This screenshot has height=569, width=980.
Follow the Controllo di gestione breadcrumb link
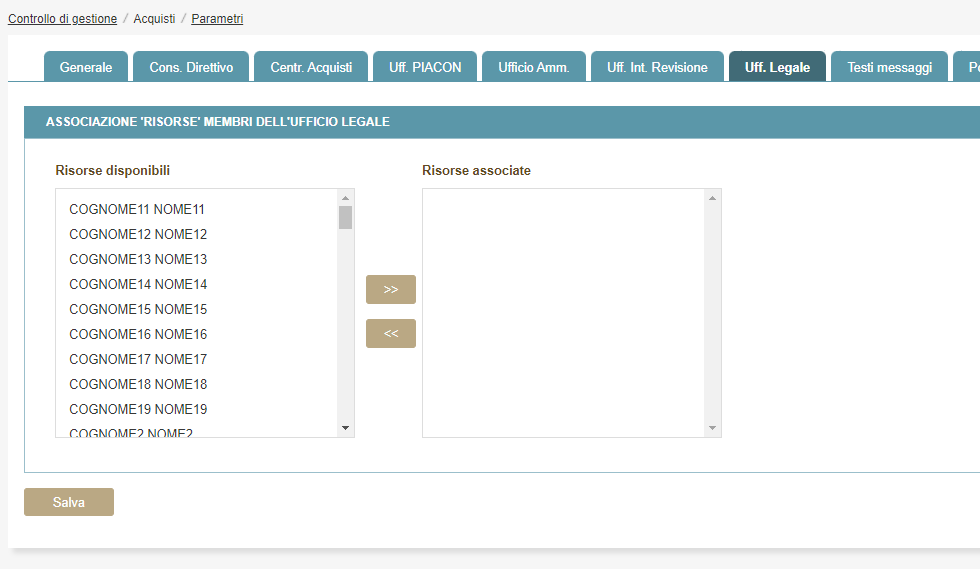(62, 19)
